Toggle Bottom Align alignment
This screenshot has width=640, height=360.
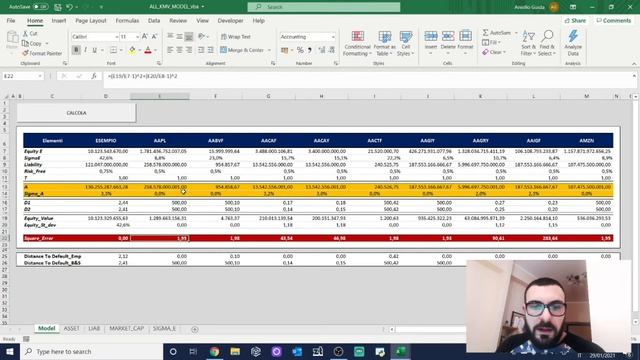(189, 37)
